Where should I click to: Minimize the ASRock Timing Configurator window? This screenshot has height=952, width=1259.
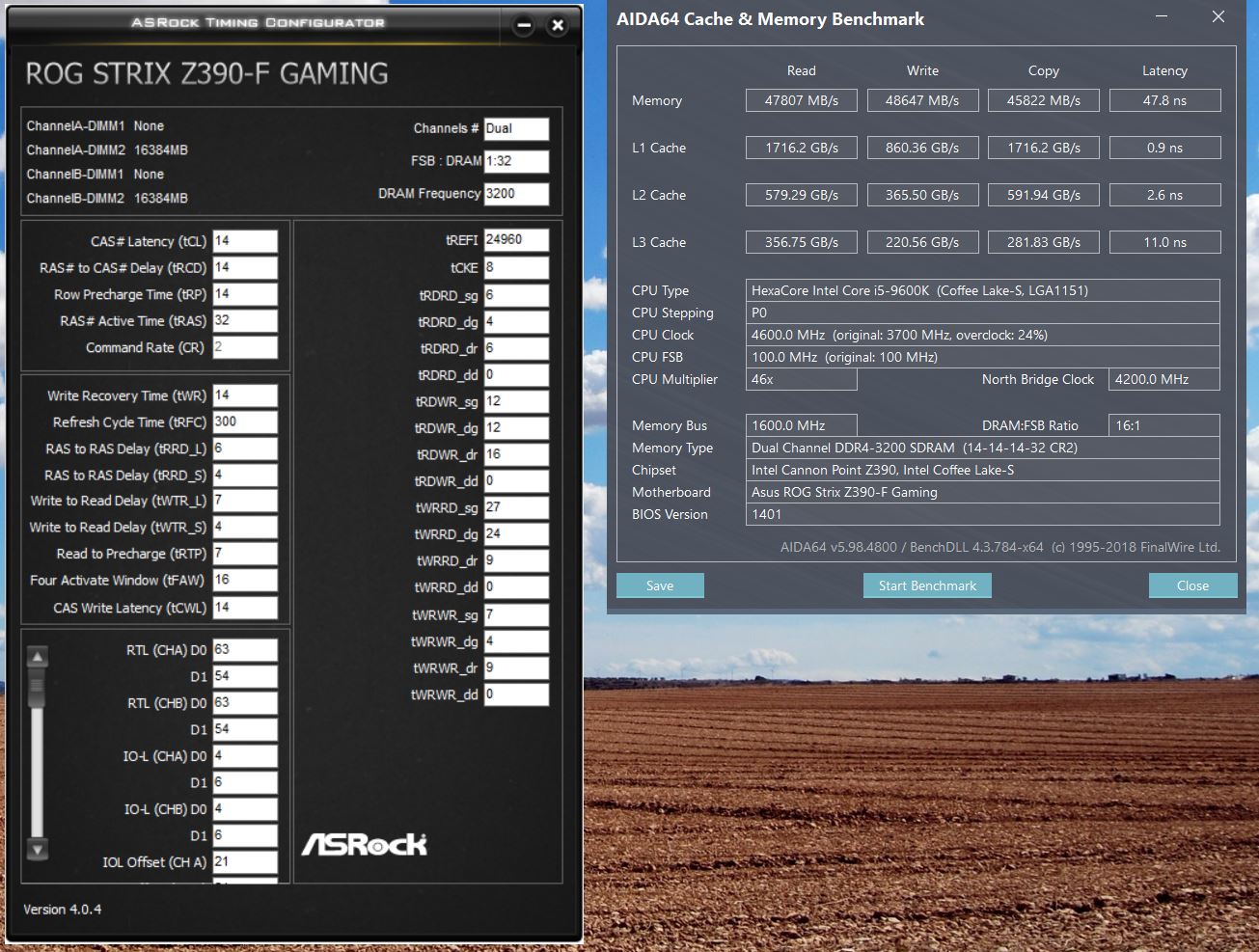click(524, 26)
